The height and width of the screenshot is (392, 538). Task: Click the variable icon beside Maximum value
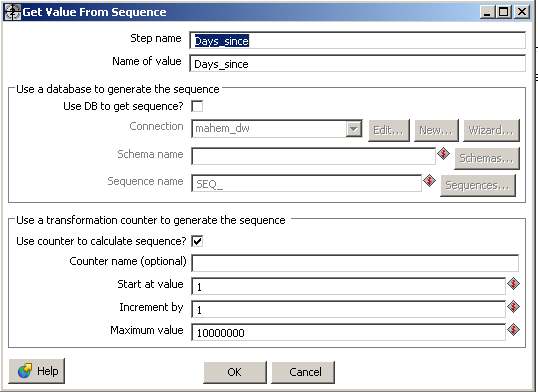(x=513, y=330)
